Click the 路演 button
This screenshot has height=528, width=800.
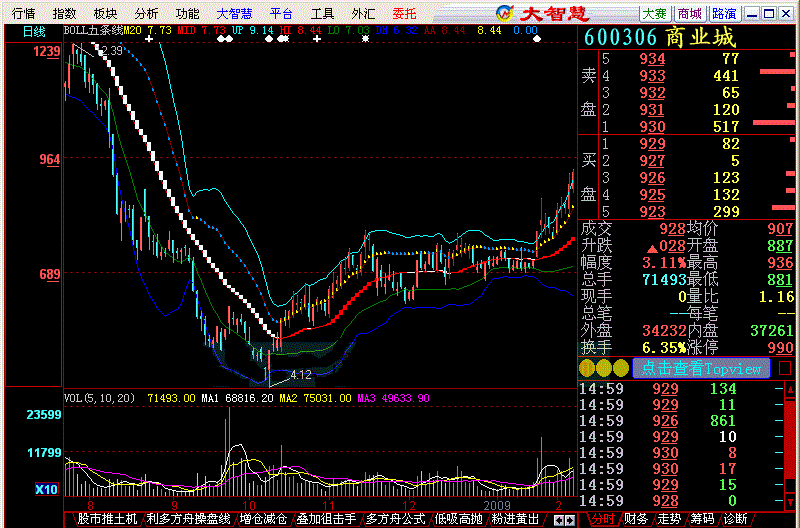tap(724, 14)
